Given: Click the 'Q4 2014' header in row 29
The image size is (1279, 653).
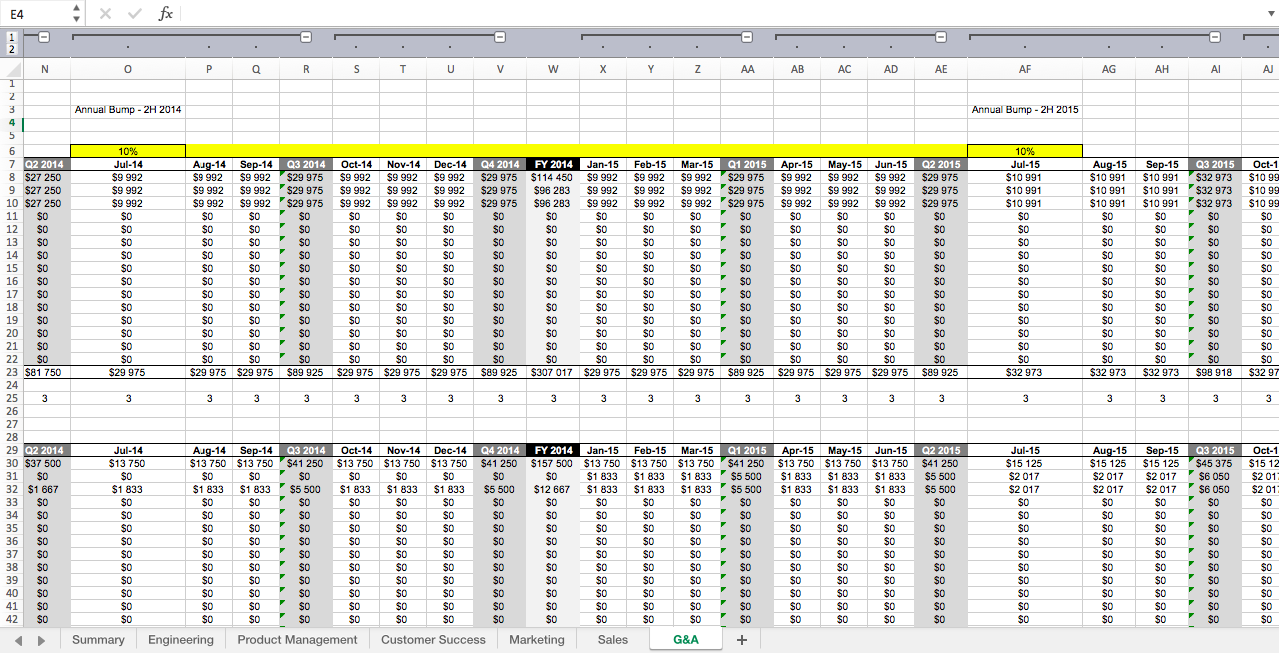Looking at the screenshot, I should (500, 451).
